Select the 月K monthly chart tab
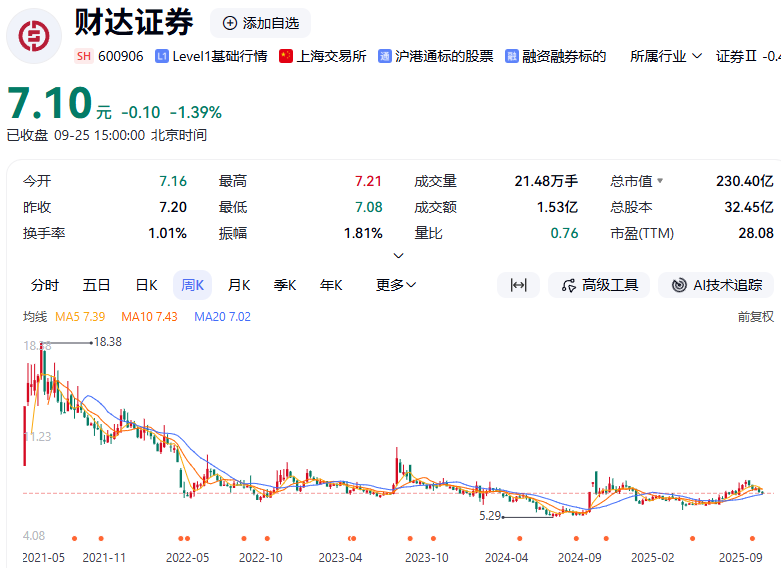781x568 pixels. coord(239,285)
